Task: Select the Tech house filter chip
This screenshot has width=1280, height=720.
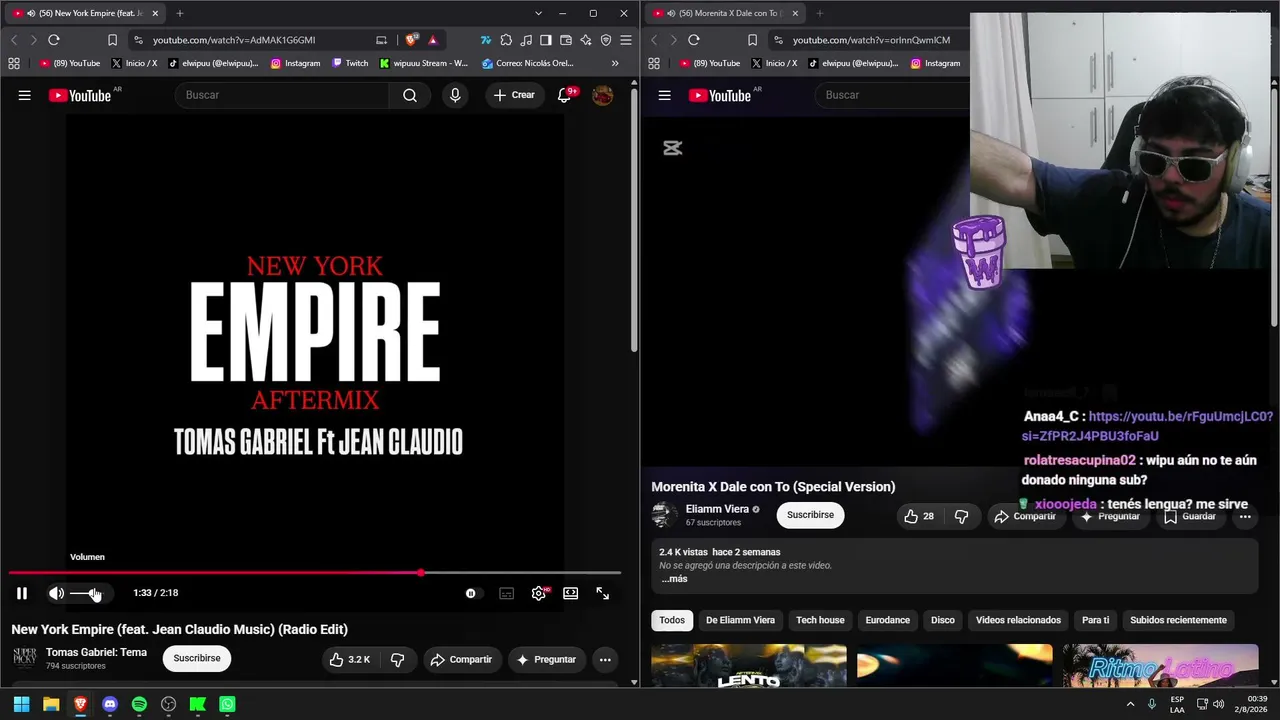Action: [x=820, y=620]
